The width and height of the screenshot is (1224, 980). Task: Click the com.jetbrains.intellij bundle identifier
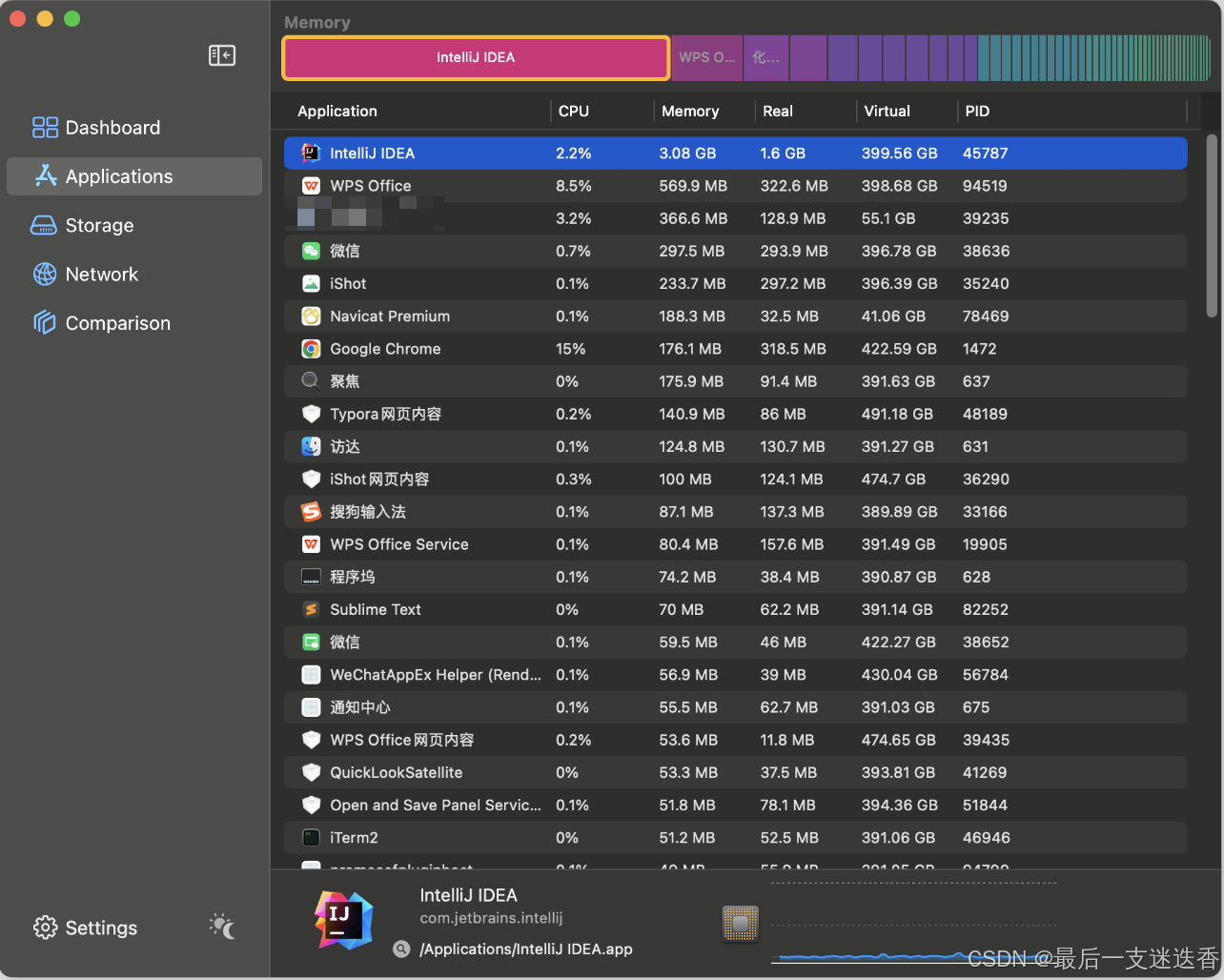tap(491, 918)
